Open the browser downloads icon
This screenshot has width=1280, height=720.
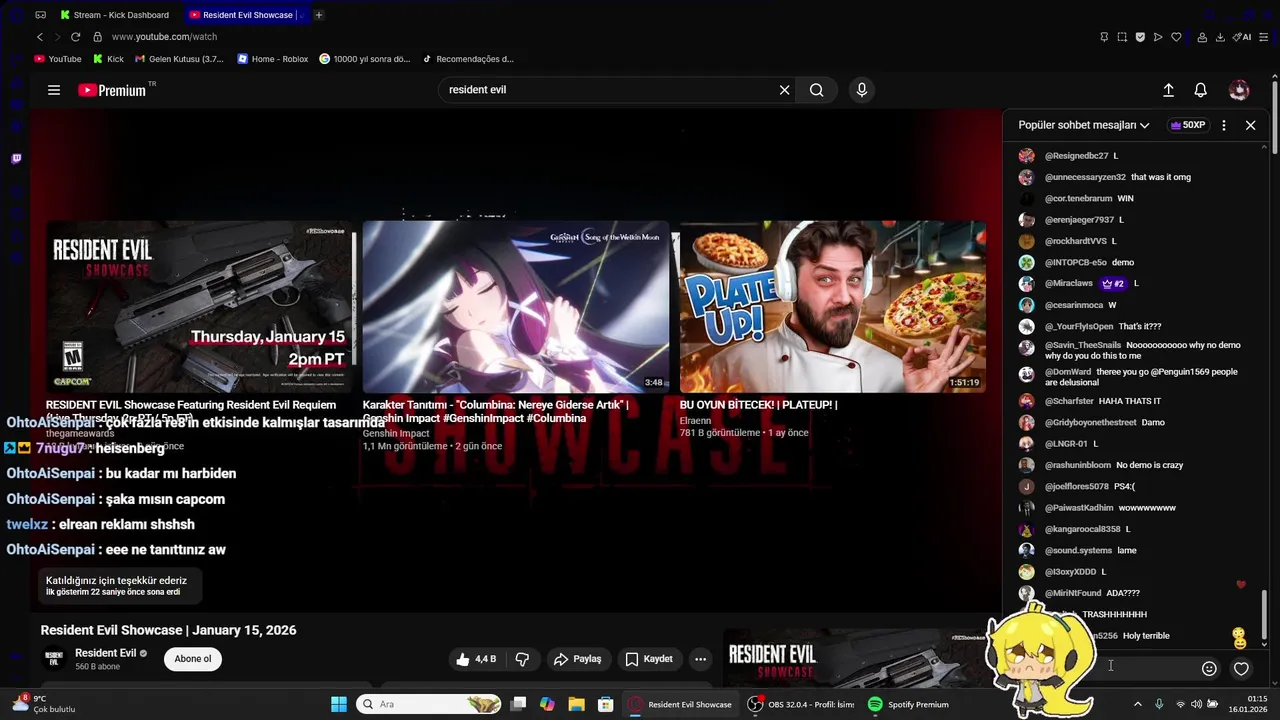[1221, 37]
